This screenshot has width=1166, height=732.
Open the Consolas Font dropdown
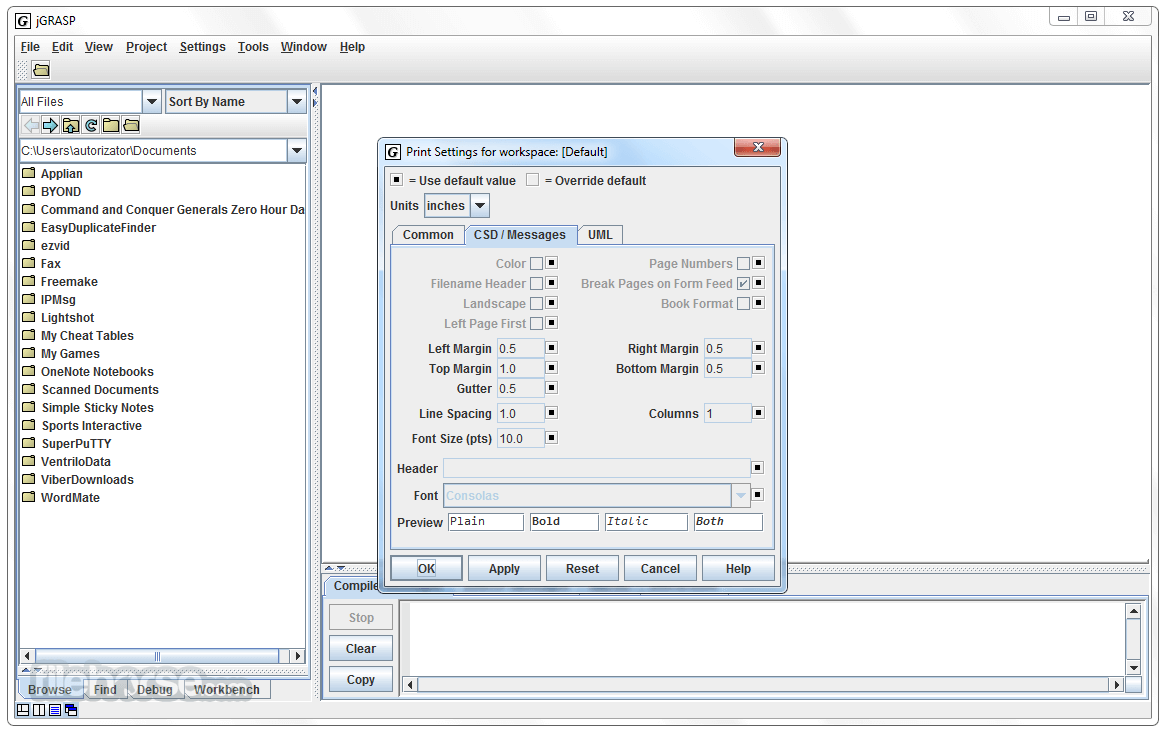(x=741, y=495)
